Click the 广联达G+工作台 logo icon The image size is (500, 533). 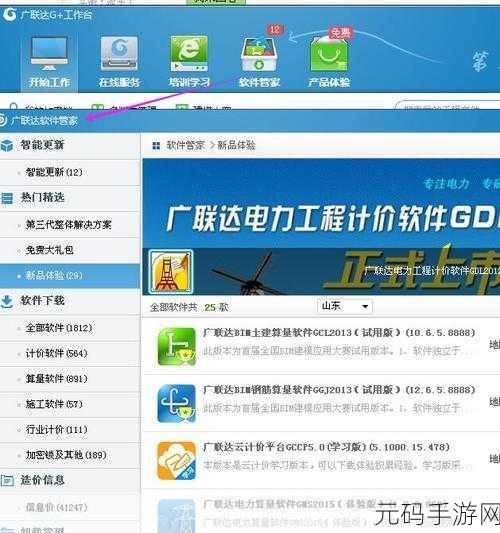[10, 14]
